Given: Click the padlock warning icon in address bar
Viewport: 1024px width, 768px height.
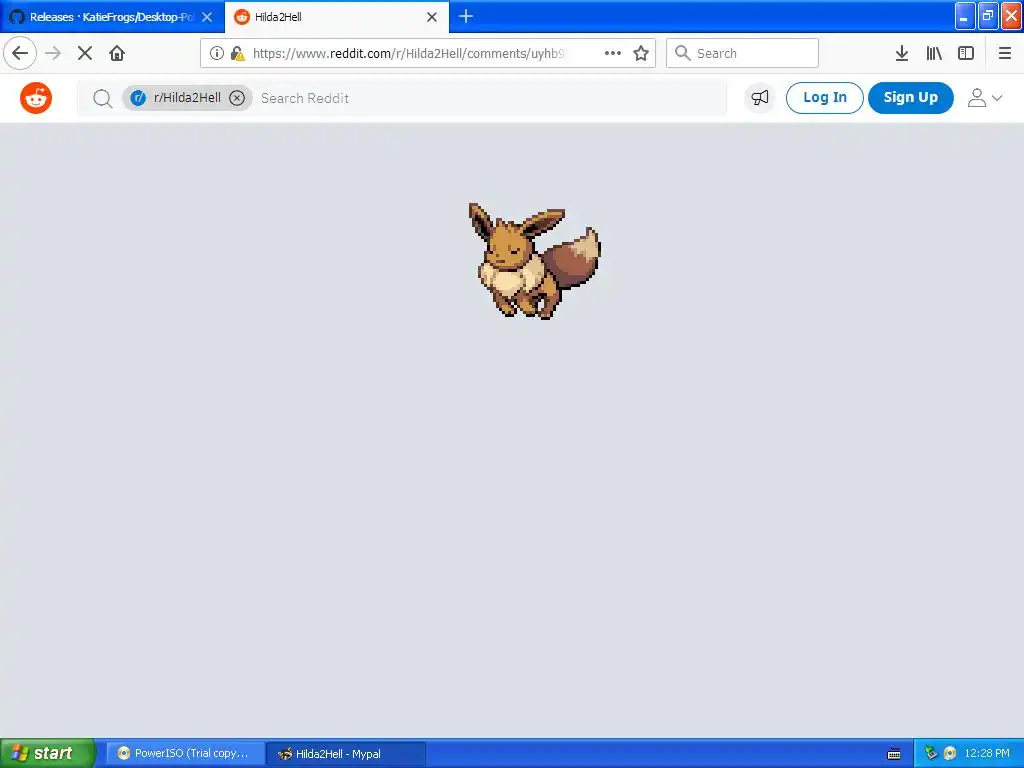Looking at the screenshot, I should (238, 53).
